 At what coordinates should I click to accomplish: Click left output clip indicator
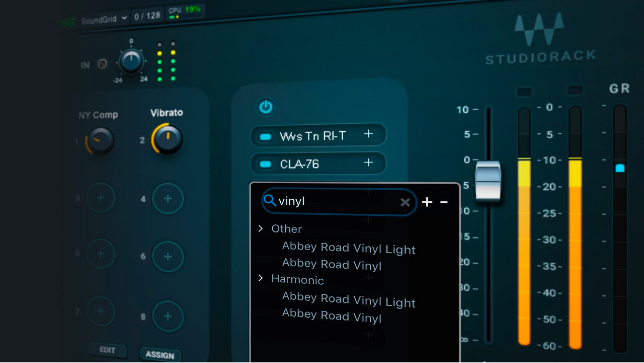coord(524,91)
